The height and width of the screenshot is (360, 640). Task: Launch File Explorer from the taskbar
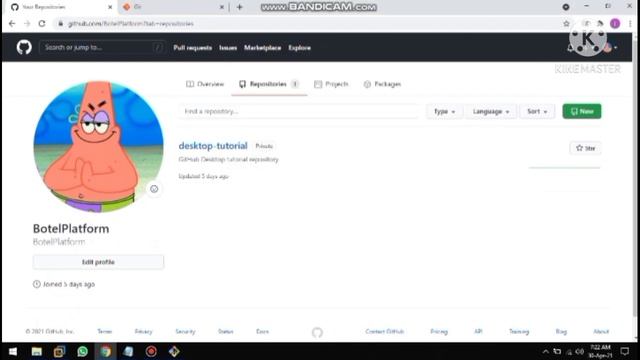(37, 351)
